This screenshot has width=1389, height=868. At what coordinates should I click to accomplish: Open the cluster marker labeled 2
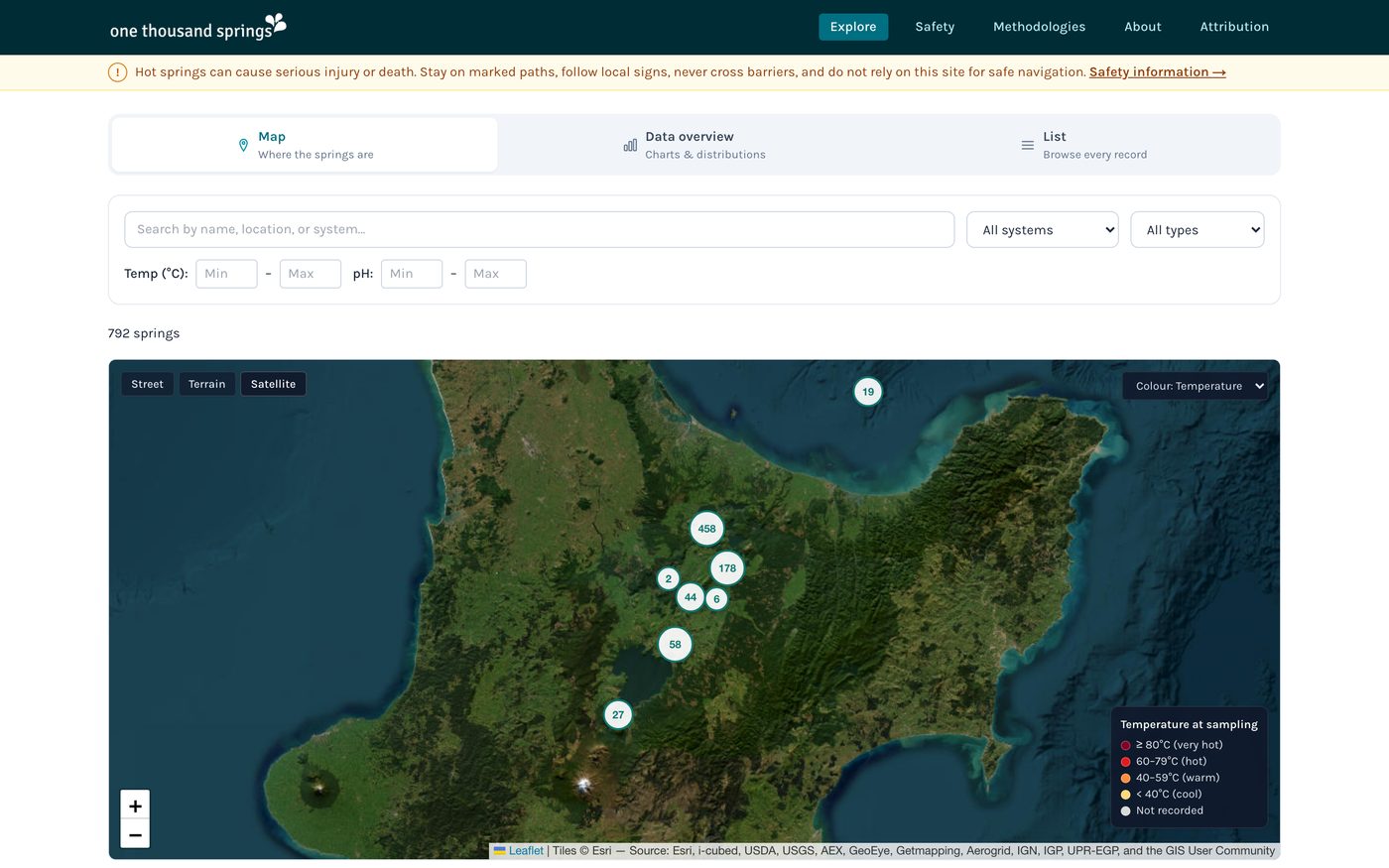click(x=669, y=578)
